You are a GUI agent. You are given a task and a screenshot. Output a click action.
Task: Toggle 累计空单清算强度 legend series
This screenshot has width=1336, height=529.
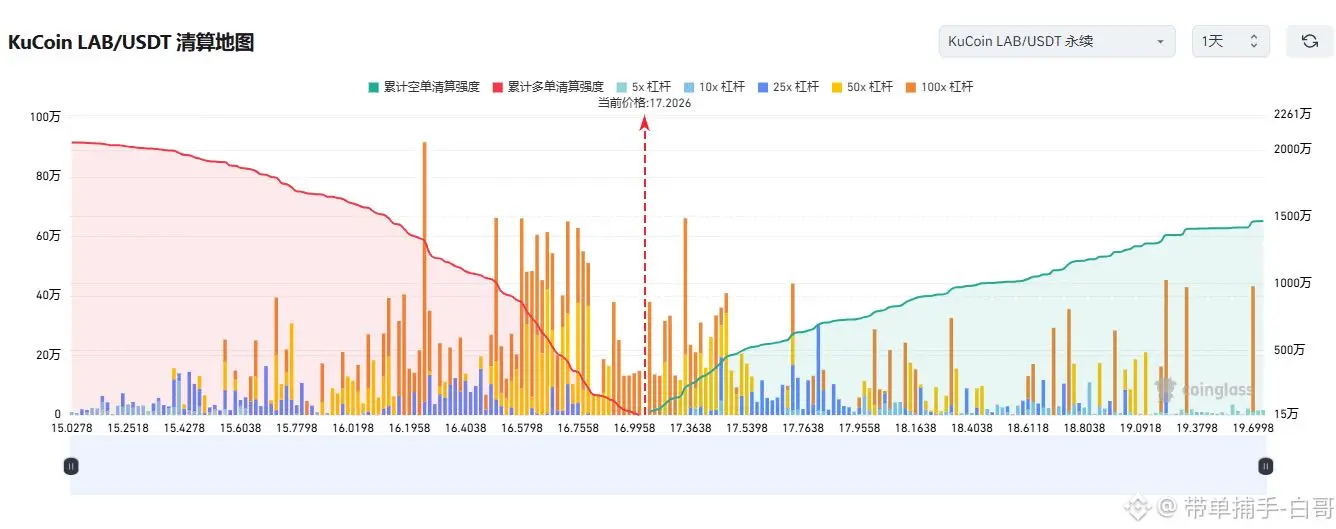pos(426,87)
